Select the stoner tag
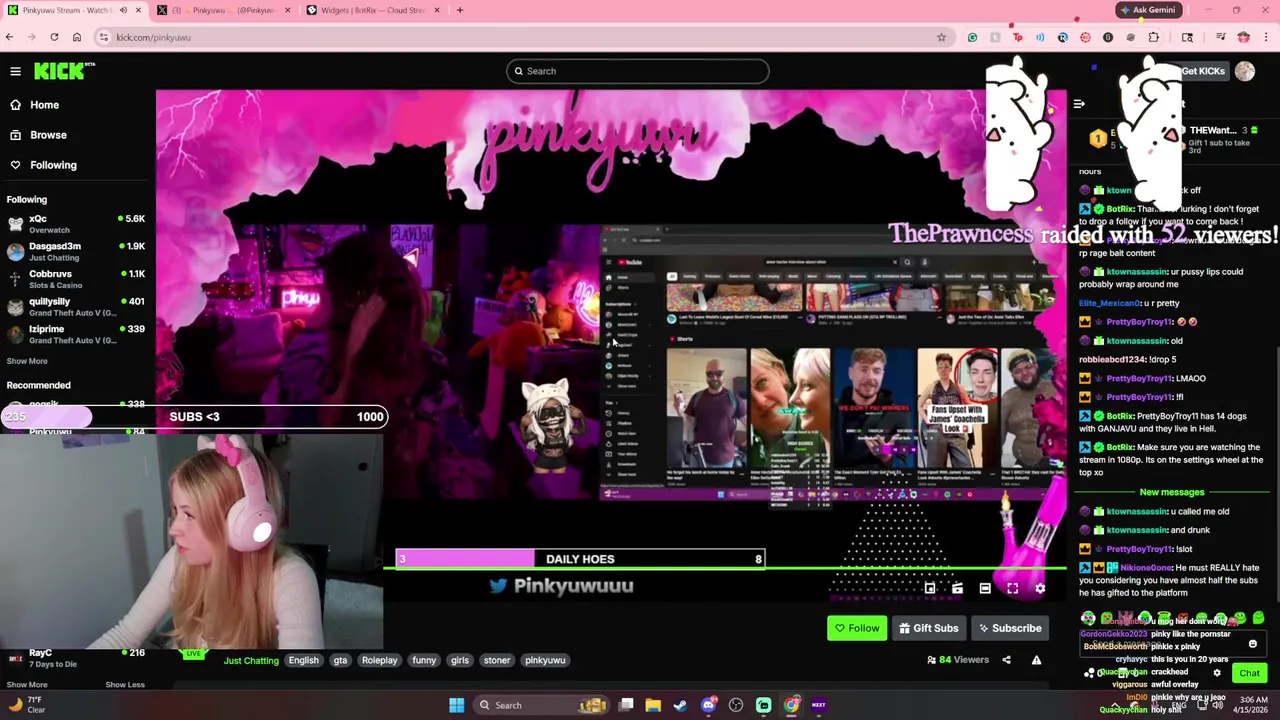This screenshot has height=720, width=1280. [497, 660]
